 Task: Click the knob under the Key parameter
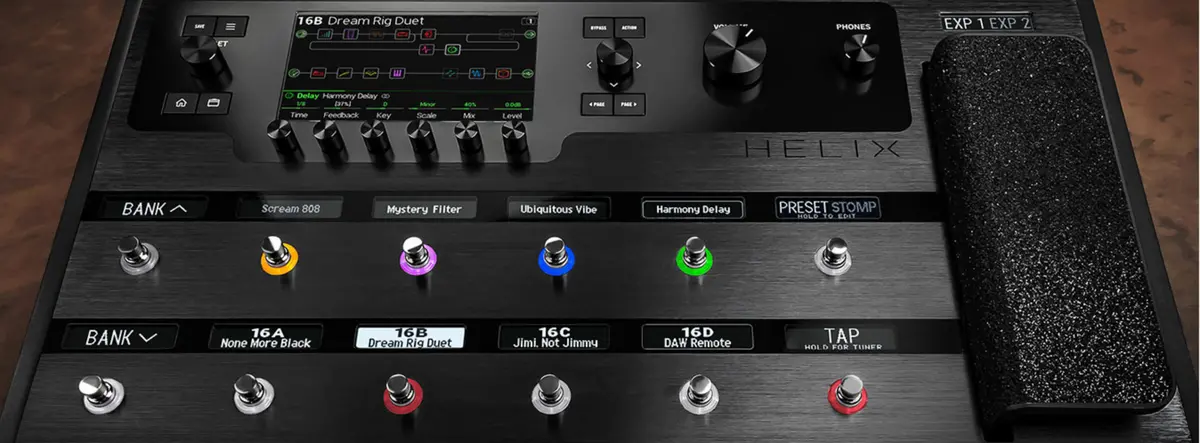coord(377,142)
